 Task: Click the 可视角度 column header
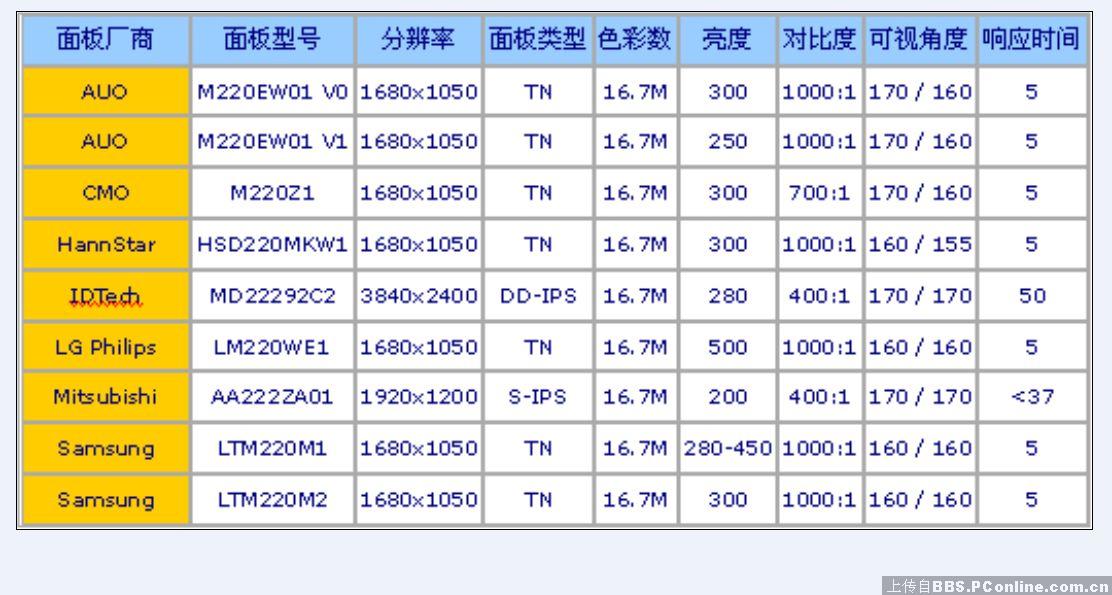pyautogui.click(x=920, y=40)
